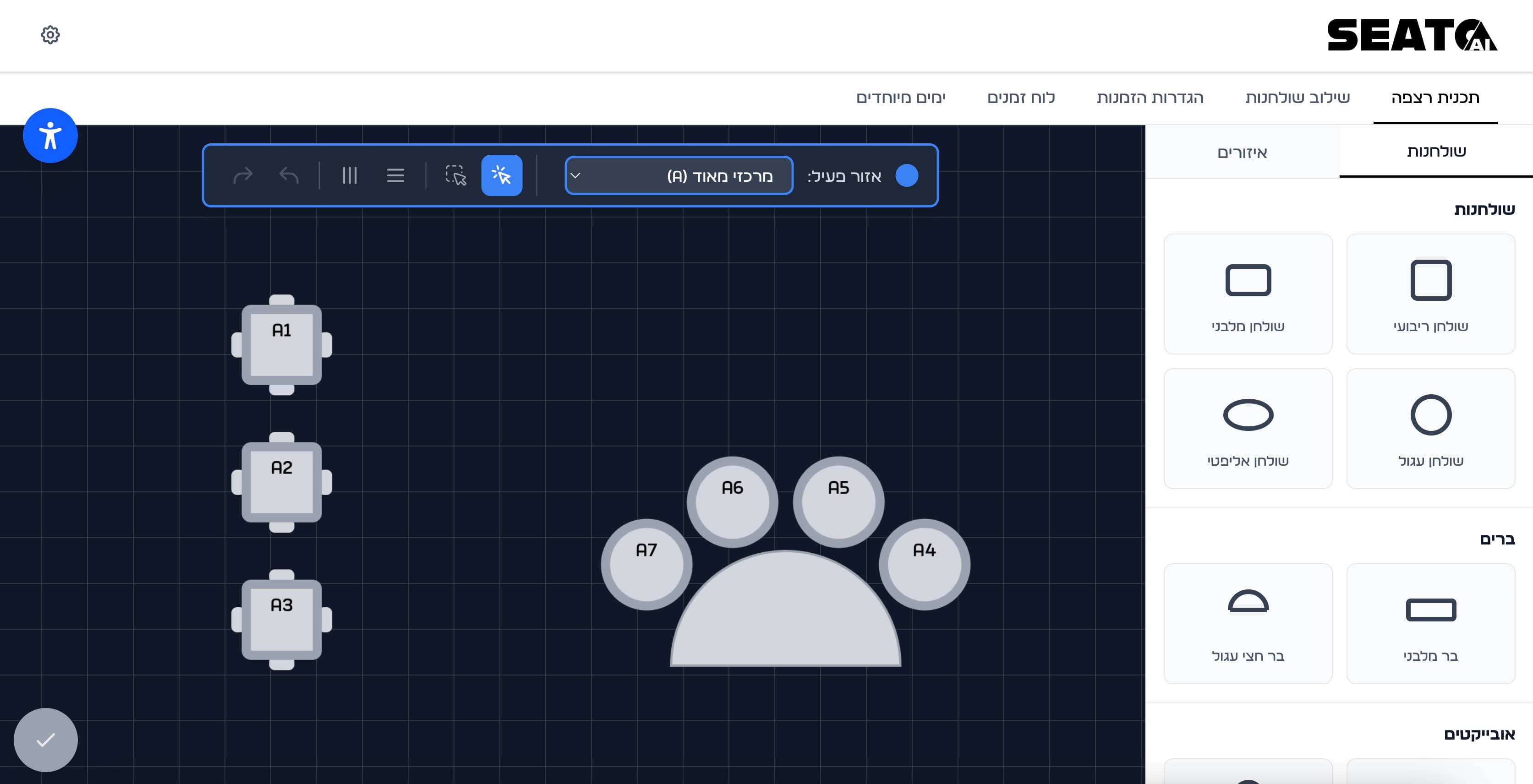Select table A1 on the canvas
Screen dimensions: 1533x784
[281, 345]
